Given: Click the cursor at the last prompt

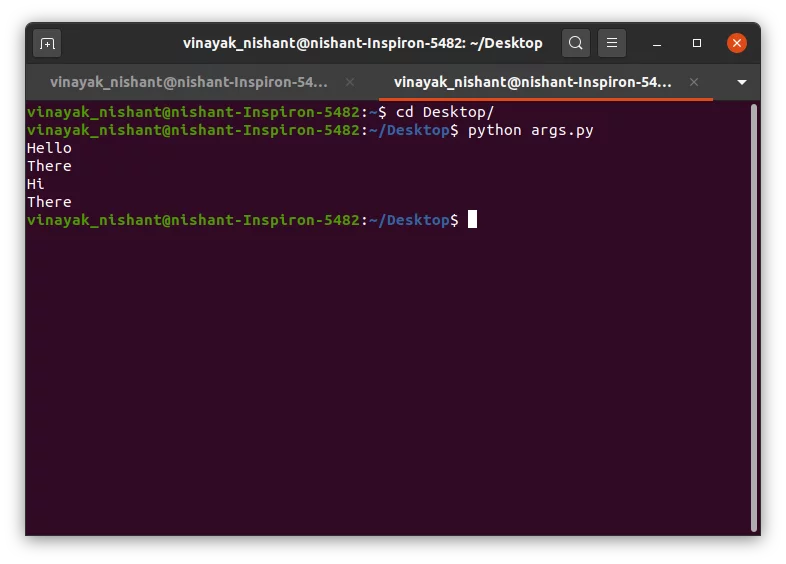Looking at the screenshot, I should [x=472, y=219].
